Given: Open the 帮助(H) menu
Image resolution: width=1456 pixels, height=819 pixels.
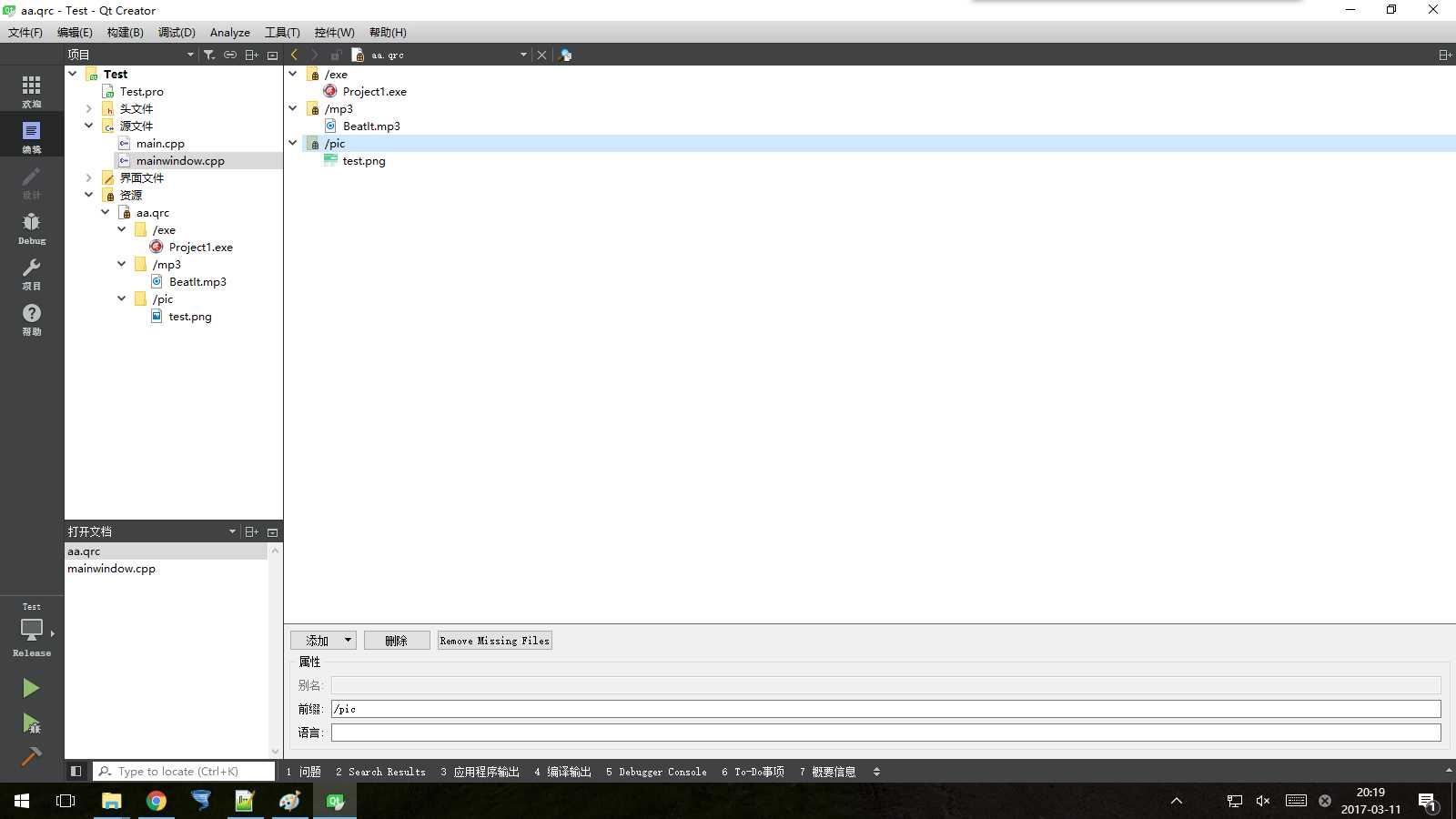Looking at the screenshot, I should [388, 32].
